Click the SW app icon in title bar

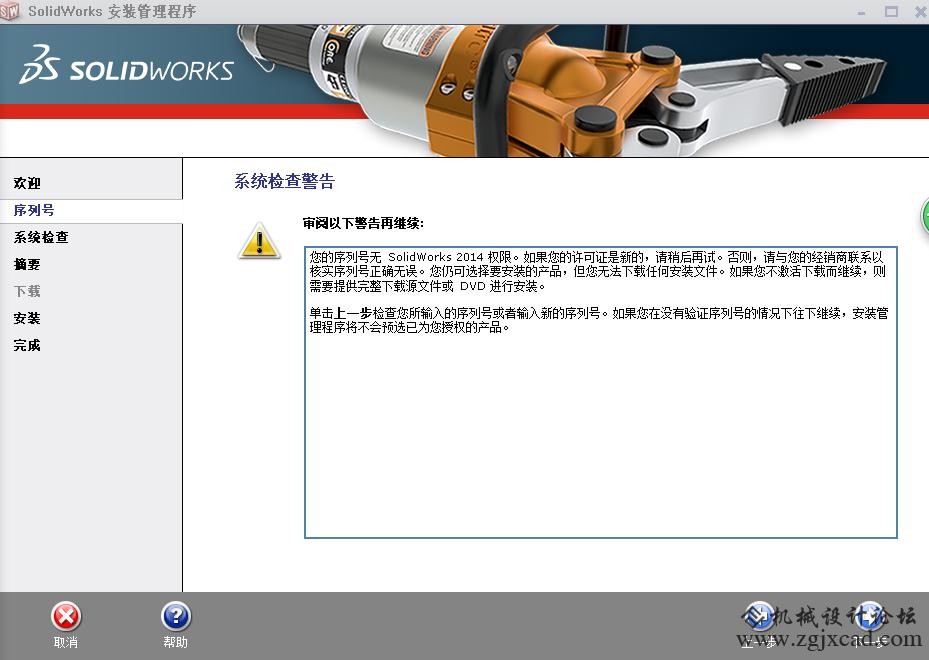point(9,11)
